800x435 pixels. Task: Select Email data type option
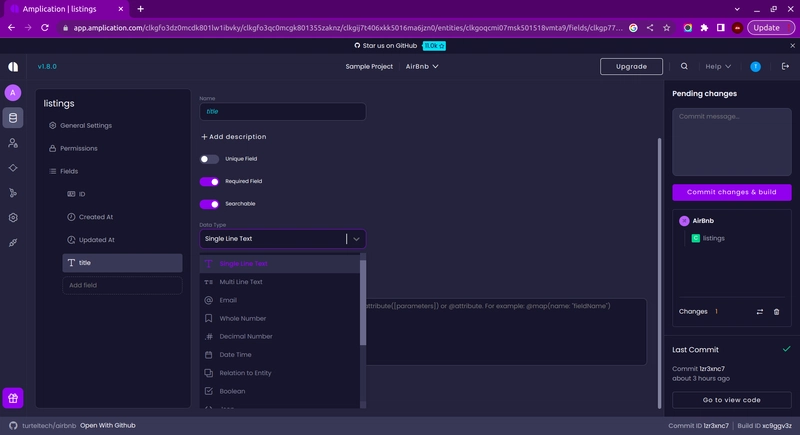[280, 300]
